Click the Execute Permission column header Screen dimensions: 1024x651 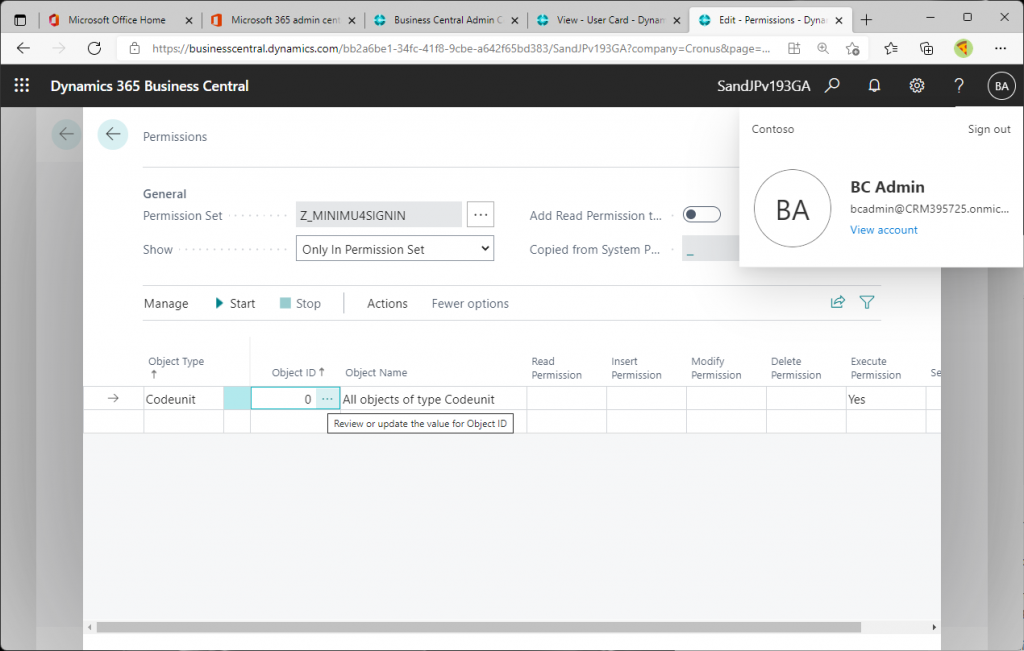point(875,368)
